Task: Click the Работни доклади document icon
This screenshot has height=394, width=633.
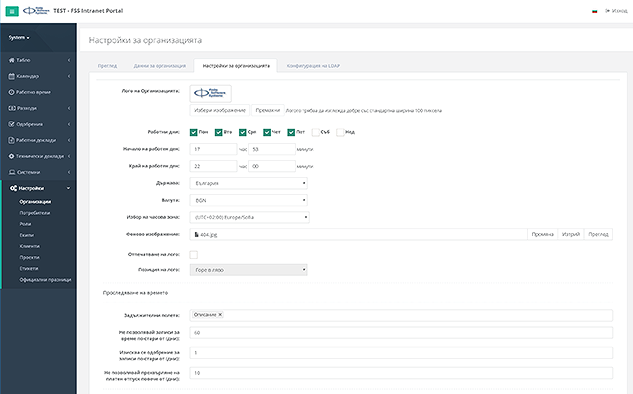Action: (11, 140)
